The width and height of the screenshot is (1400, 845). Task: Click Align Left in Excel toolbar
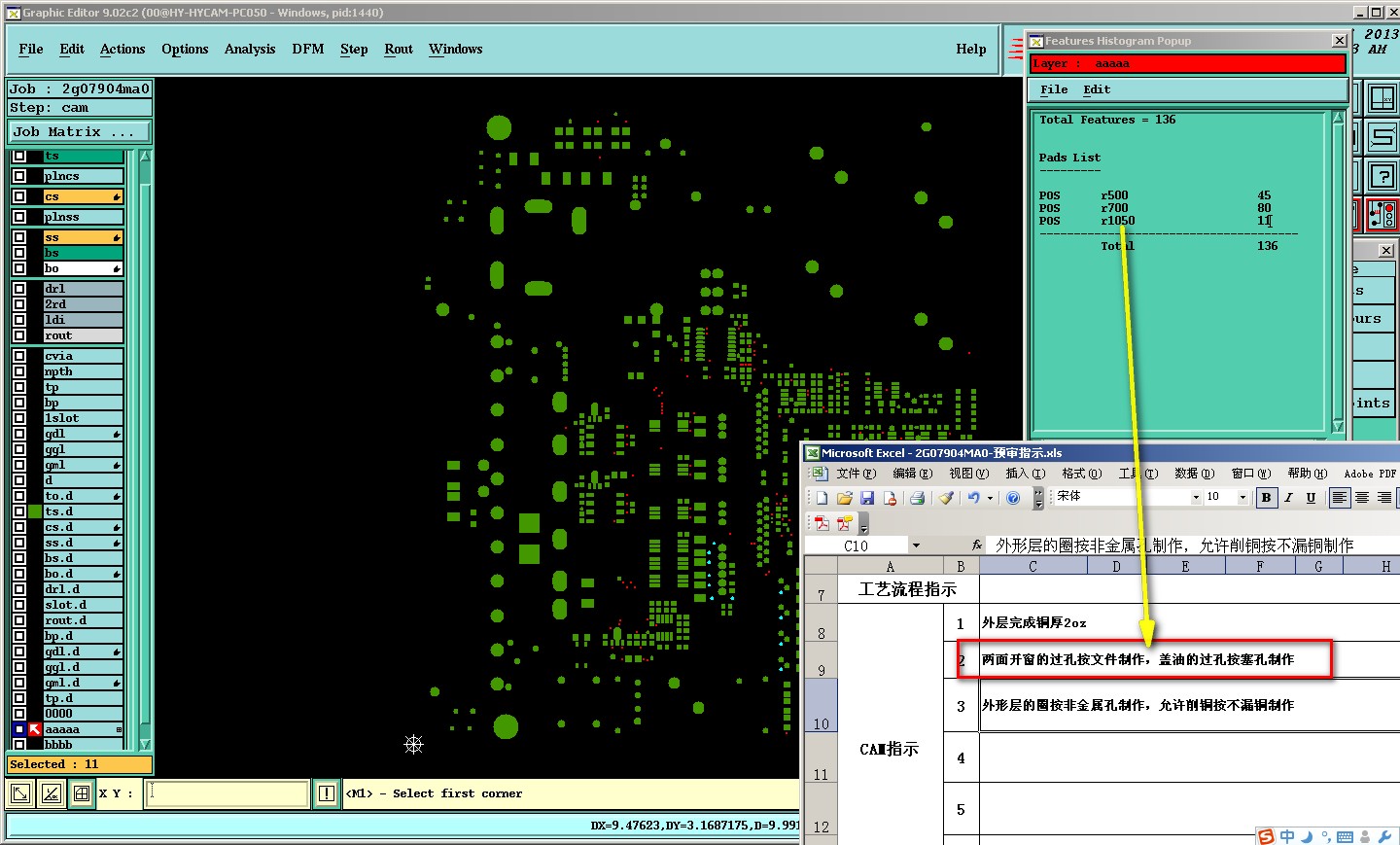point(1340,498)
